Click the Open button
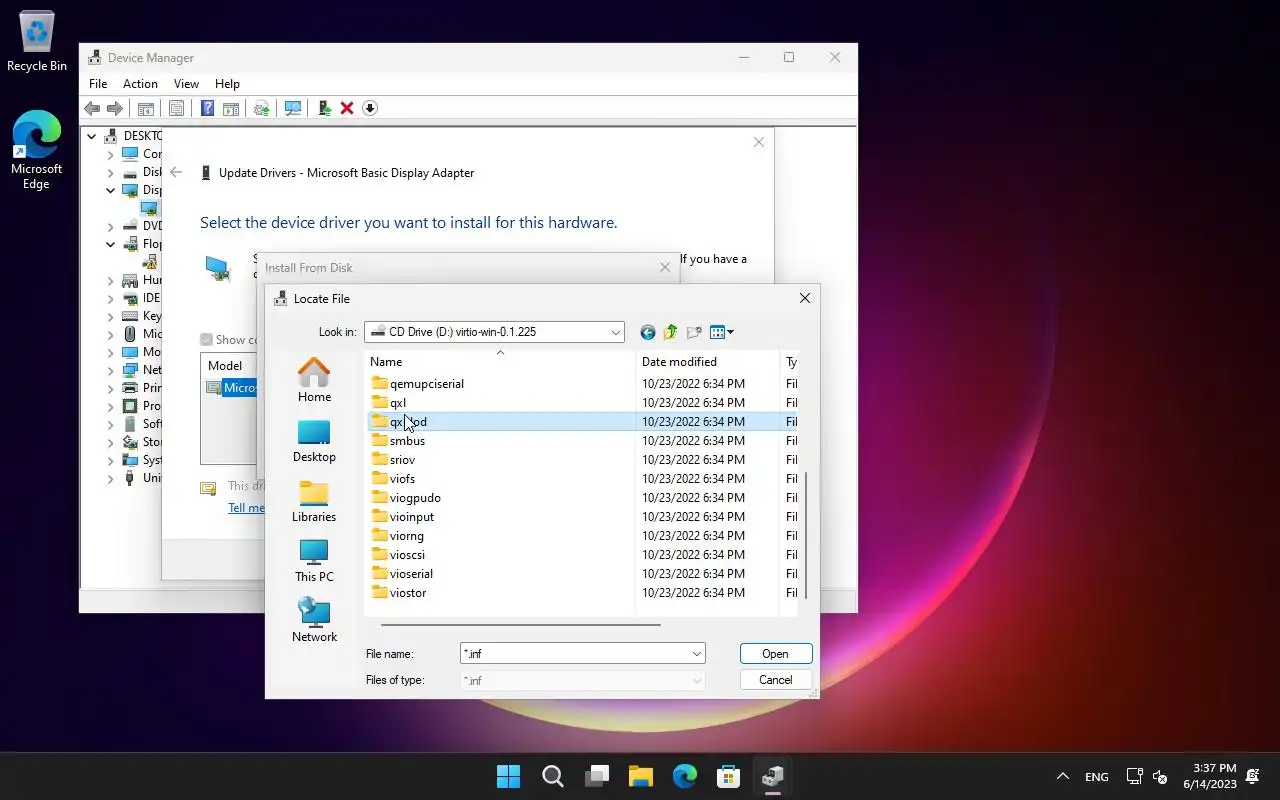1280x800 pixels. 776,654
